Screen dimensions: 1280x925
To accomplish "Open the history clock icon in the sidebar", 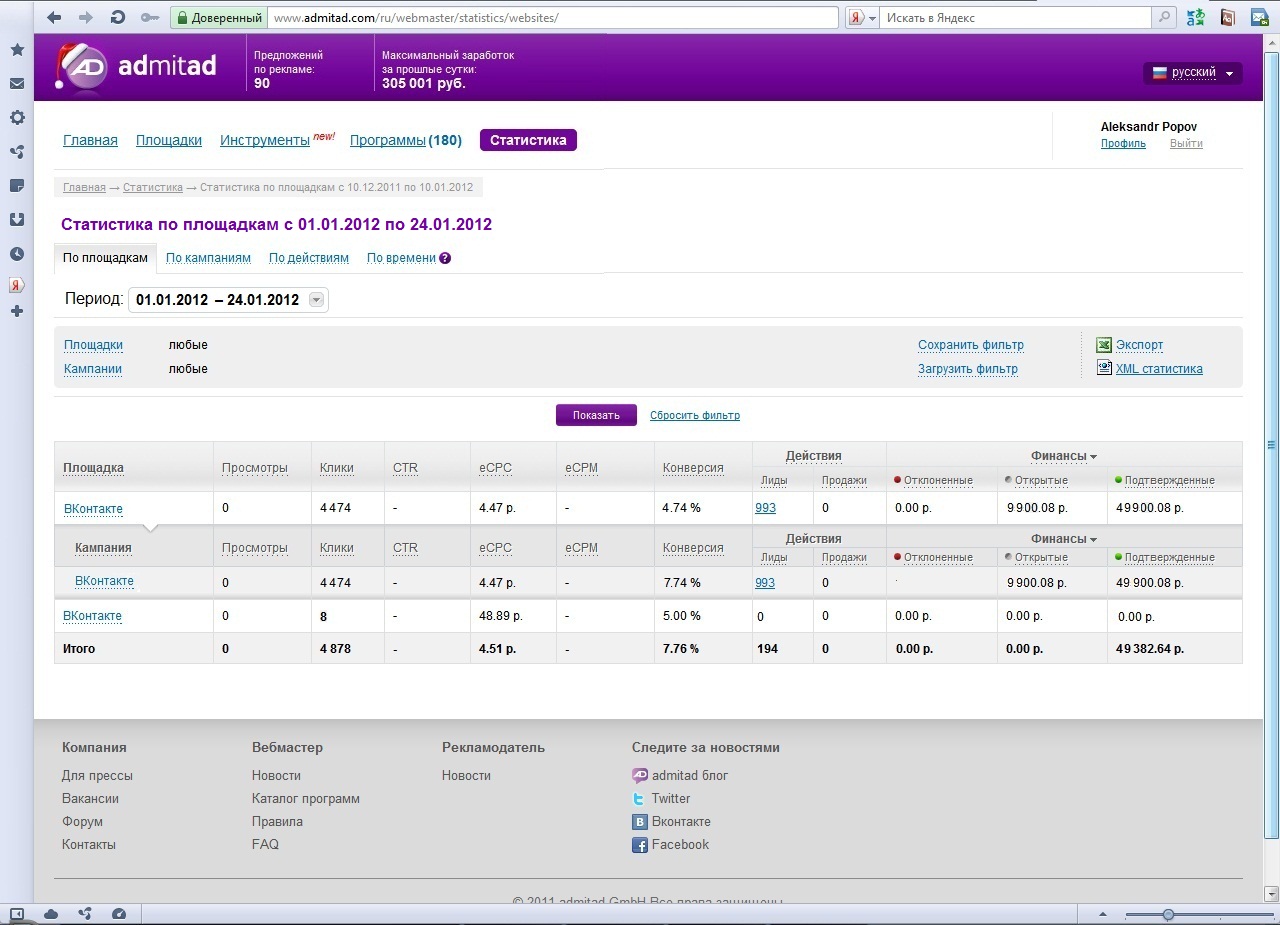I will pos(17,254).
